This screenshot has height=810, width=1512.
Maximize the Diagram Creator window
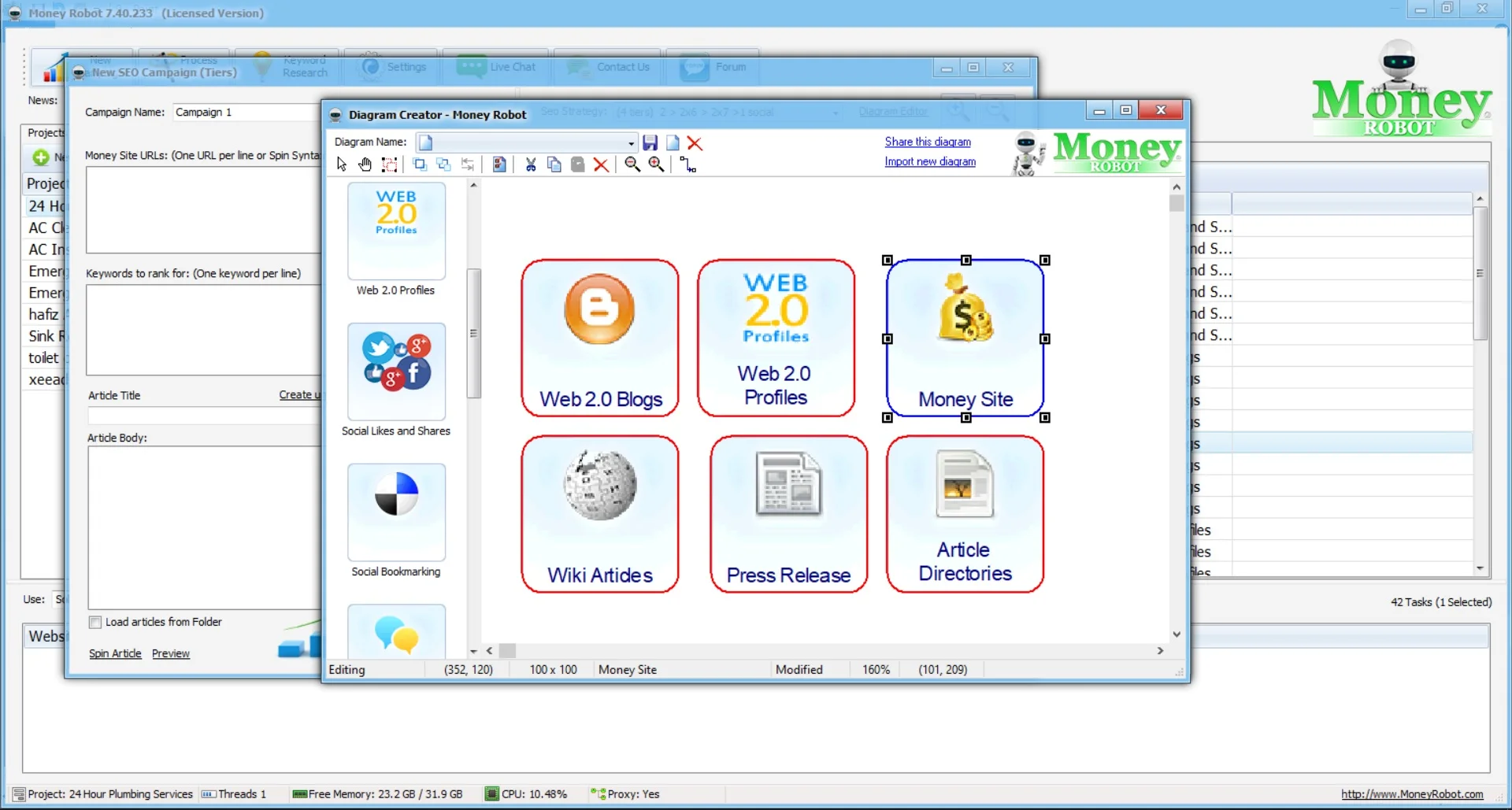click(1126, 110)
